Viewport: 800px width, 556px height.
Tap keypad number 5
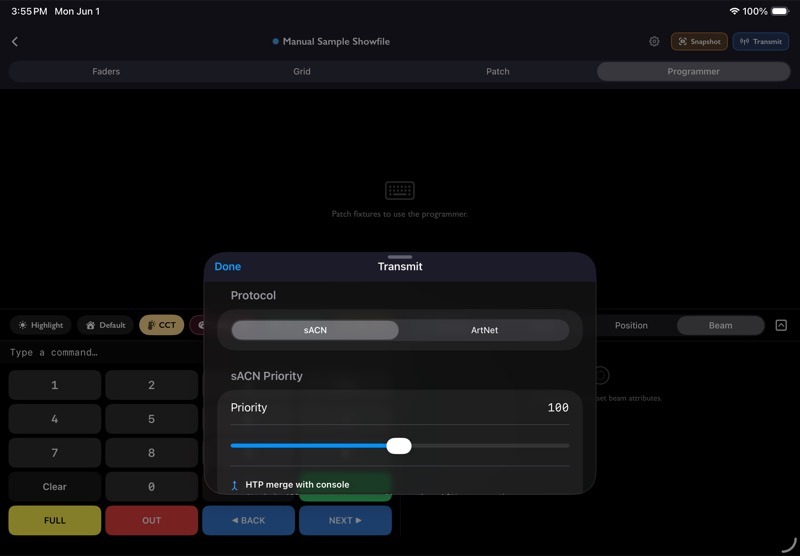(152, 419)
